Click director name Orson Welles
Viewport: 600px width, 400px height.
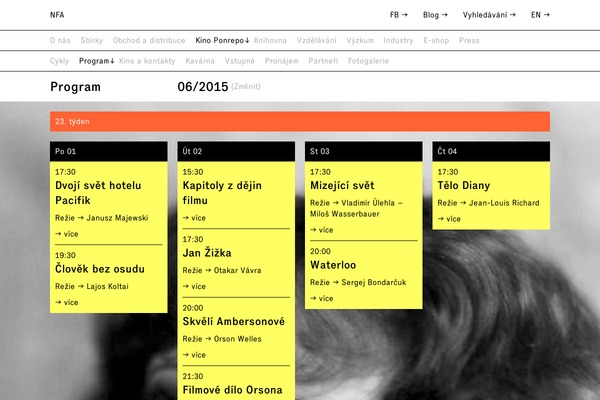point(237,339)
